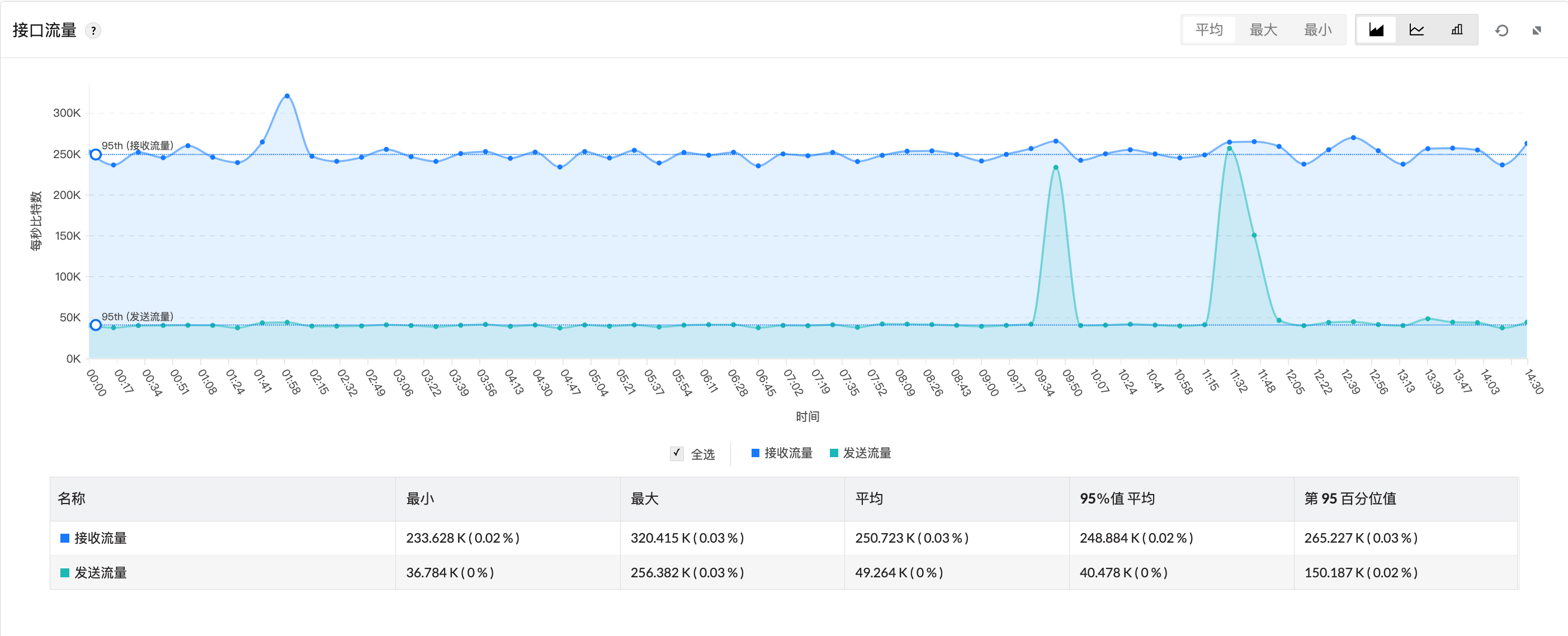Image resolution: width=1568 pixels, height=636 pixels.
Task: Select the 平均 tab
Action: [1208, 30]
